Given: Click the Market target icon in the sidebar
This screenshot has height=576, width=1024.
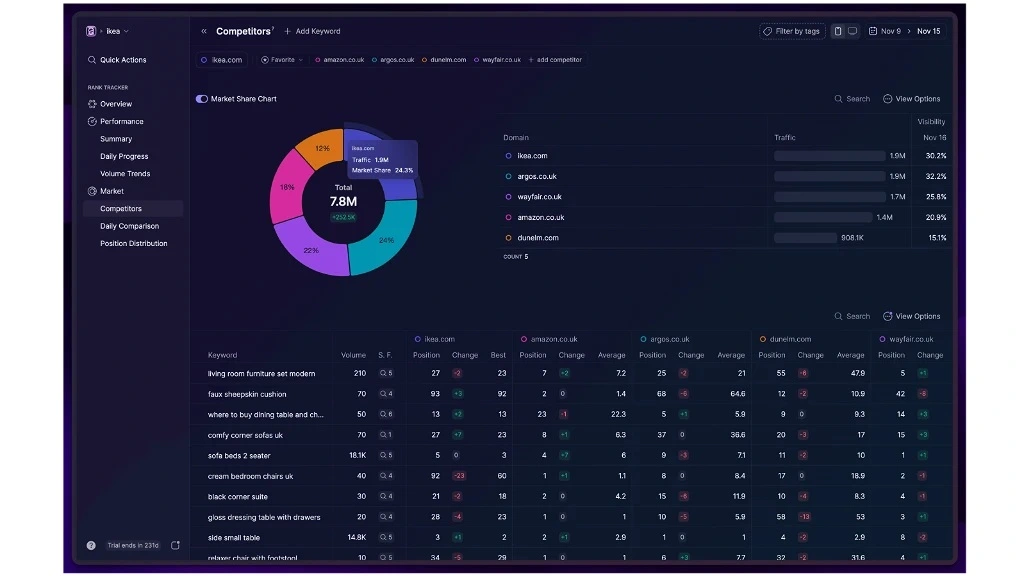Looking at the screenshot, I should tap(92, 191).
